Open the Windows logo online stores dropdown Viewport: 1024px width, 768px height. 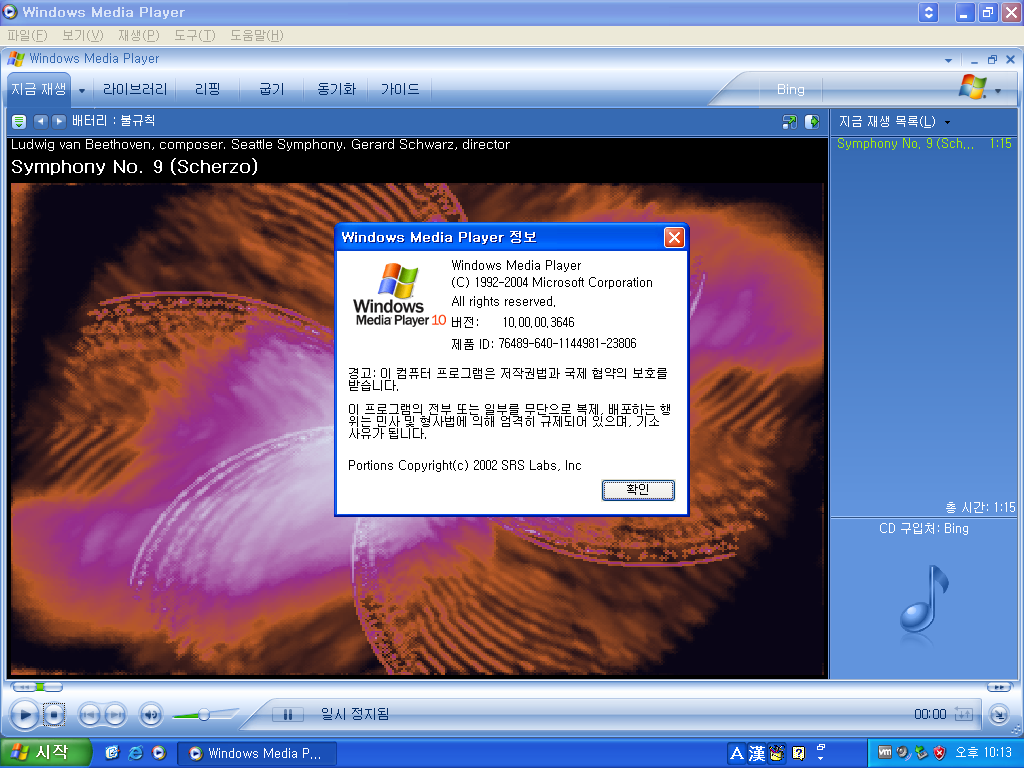[x=998, y=91]
